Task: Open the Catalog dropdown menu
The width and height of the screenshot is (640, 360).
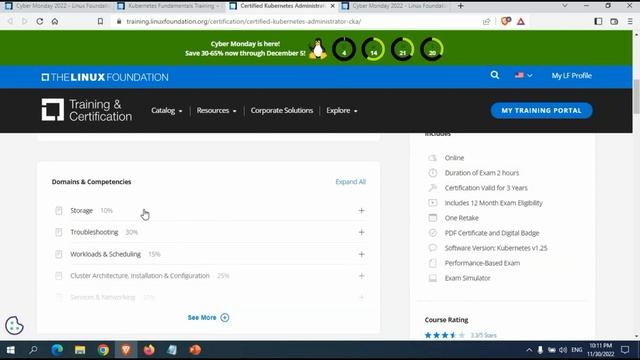Action: click(167, 111)
